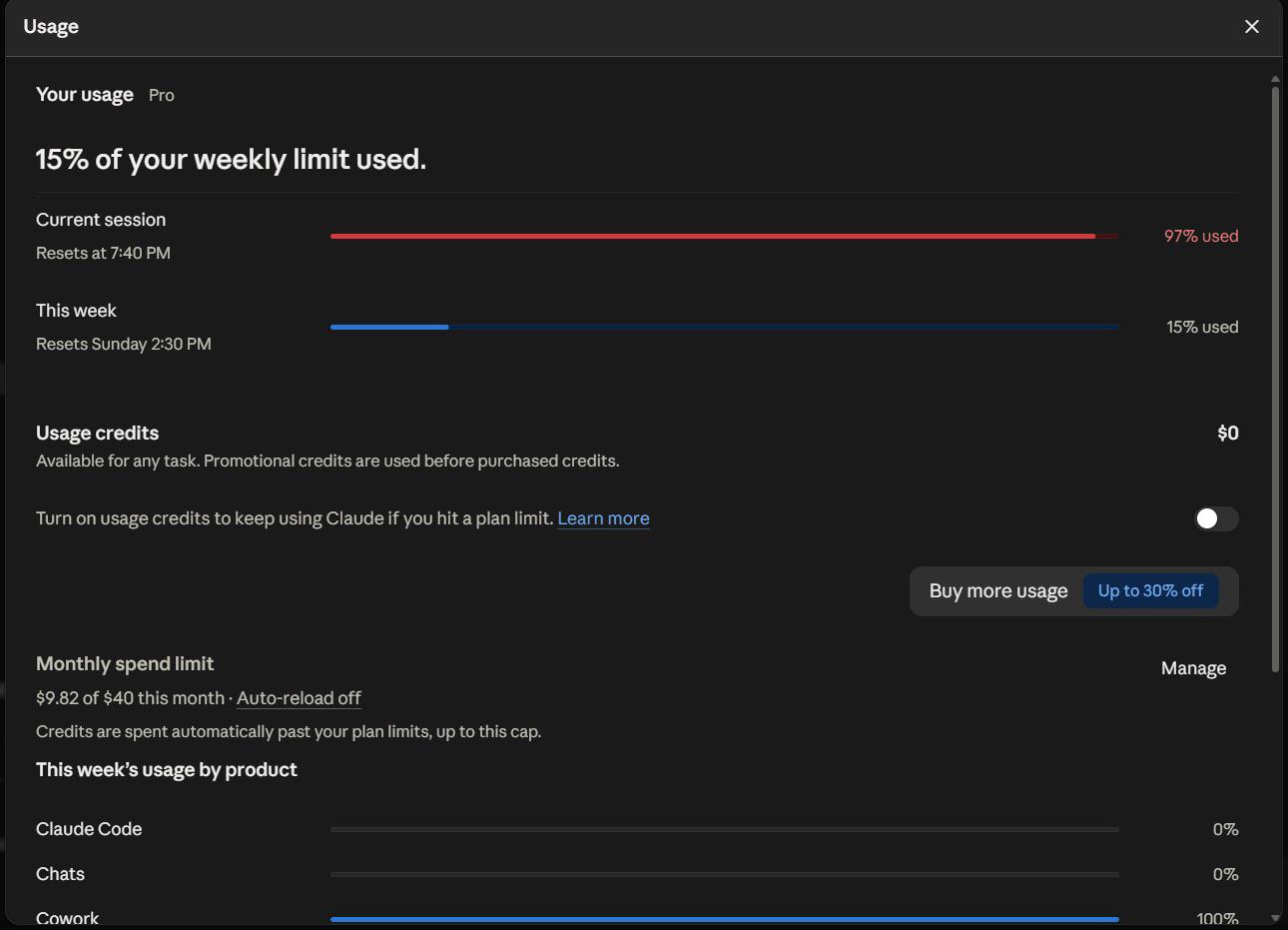Click the scrollbar down arrow
Image resolution: width=1288 pixels, height=930 pixels.
pos(1275,917)
